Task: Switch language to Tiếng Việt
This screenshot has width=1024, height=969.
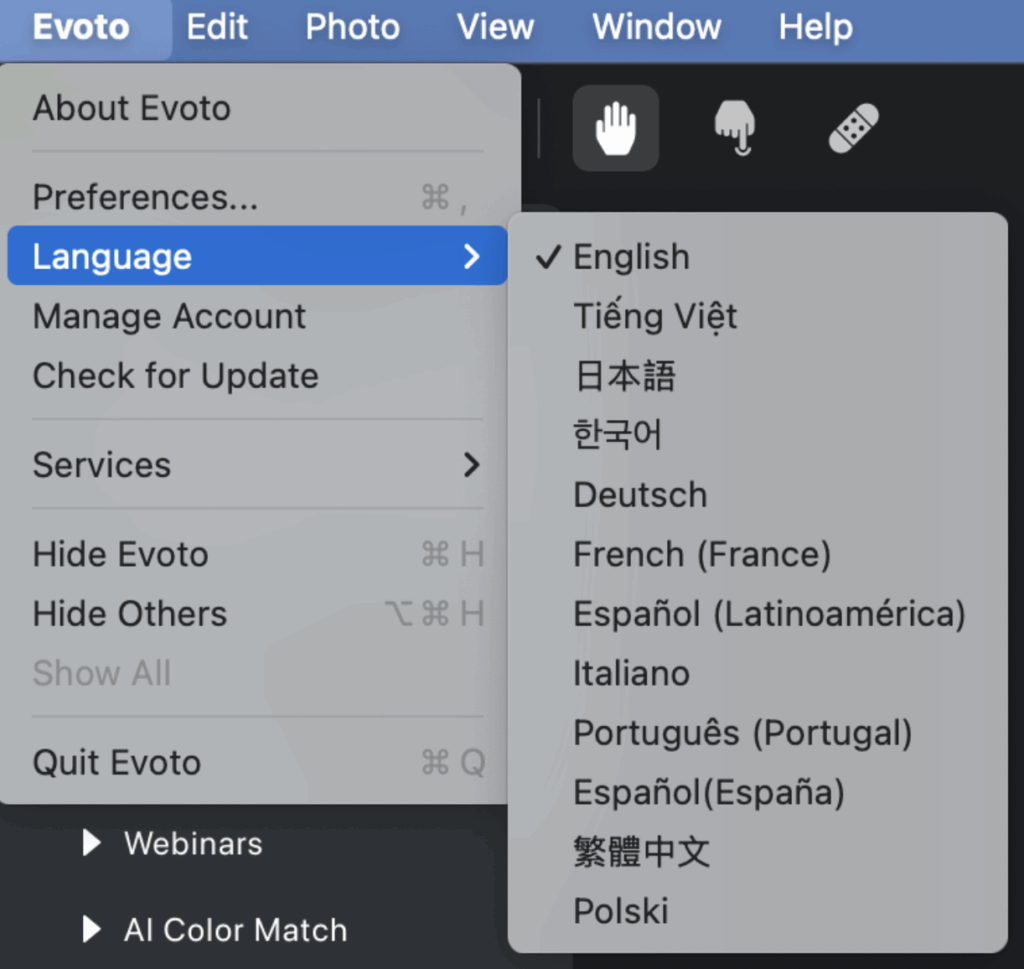Action: [x=655, y=316]
